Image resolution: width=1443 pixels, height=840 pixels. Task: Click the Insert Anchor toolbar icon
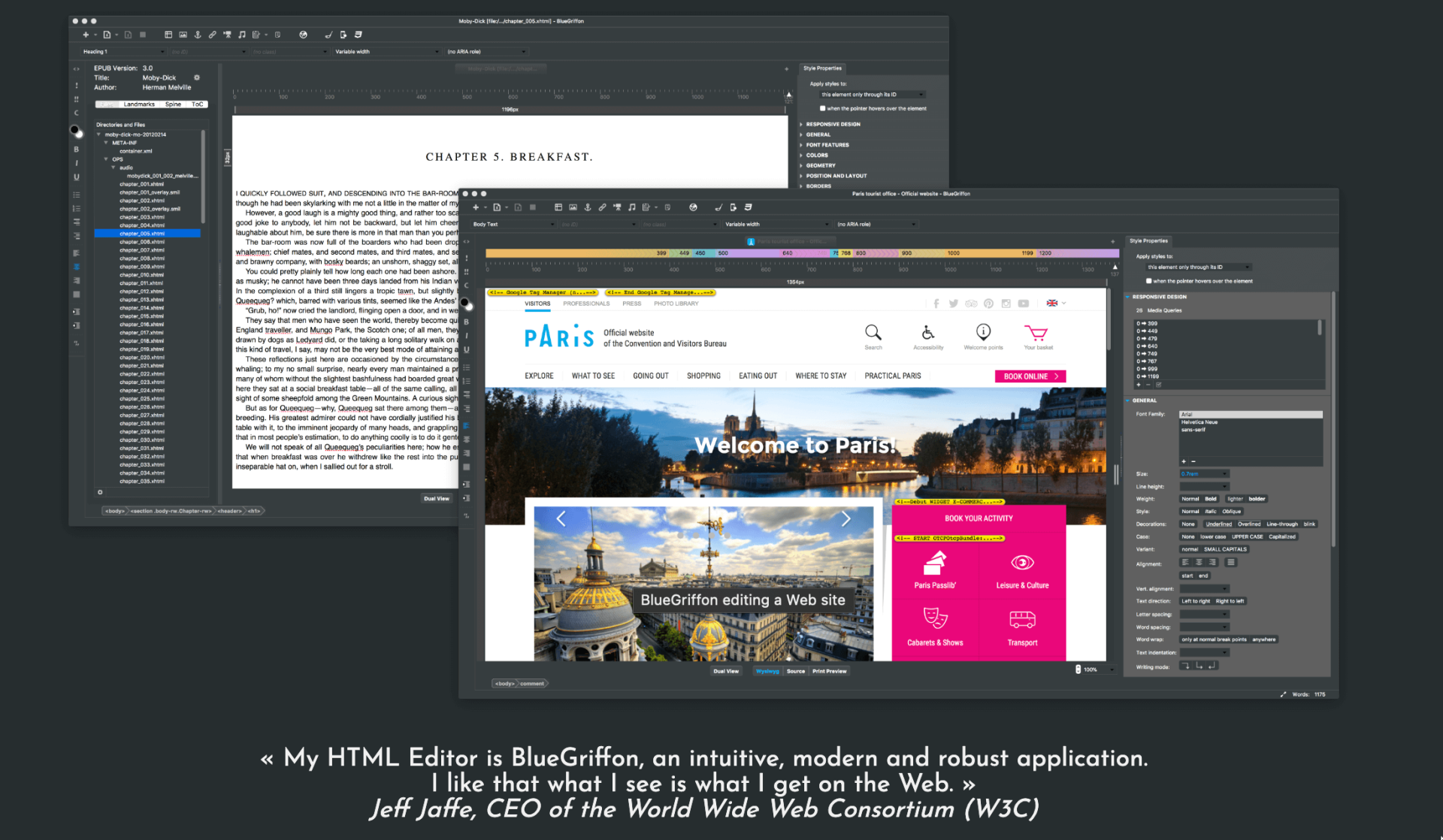pyautogui.click(x=588, y=207)
